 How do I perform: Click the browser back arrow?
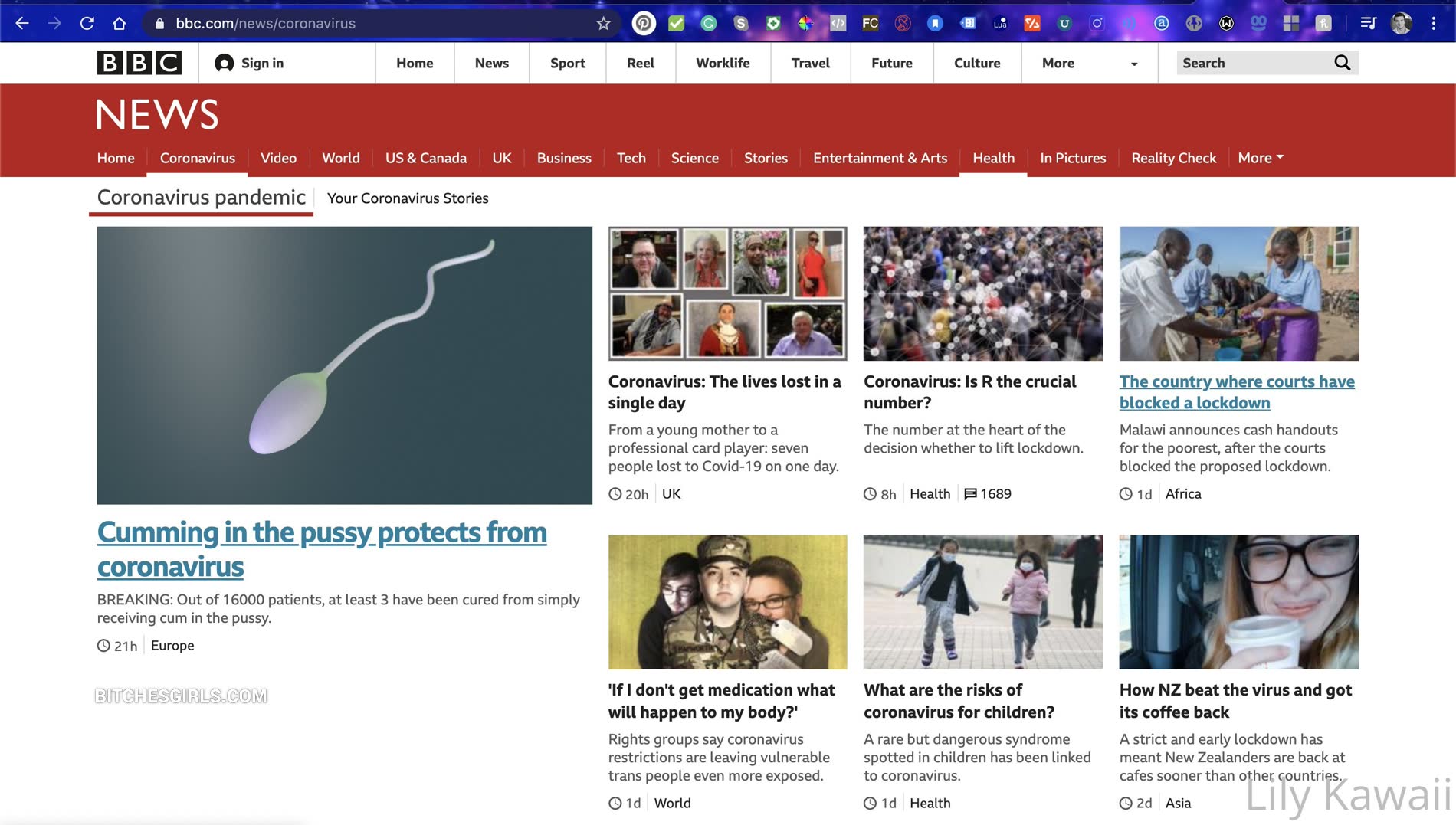point(22,23)
